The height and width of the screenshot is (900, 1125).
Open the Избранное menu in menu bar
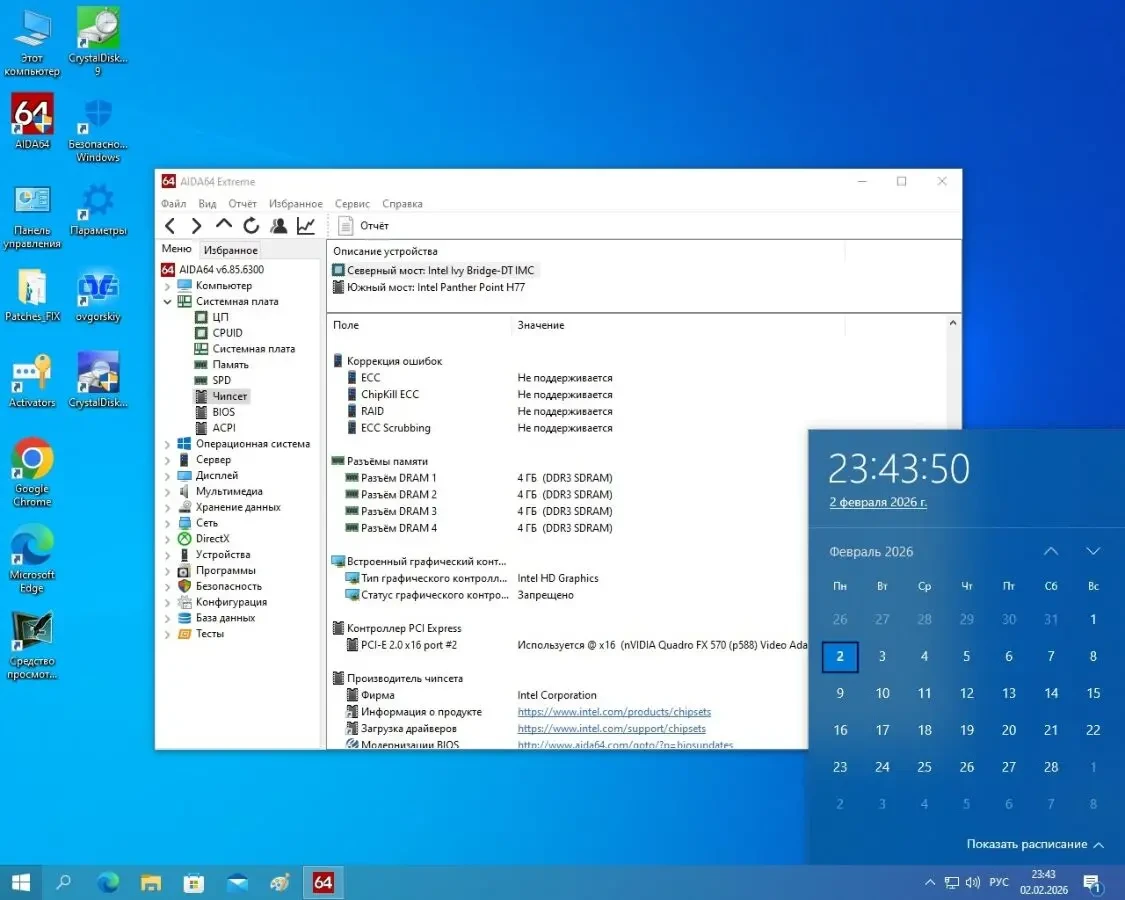pos(296,204)
